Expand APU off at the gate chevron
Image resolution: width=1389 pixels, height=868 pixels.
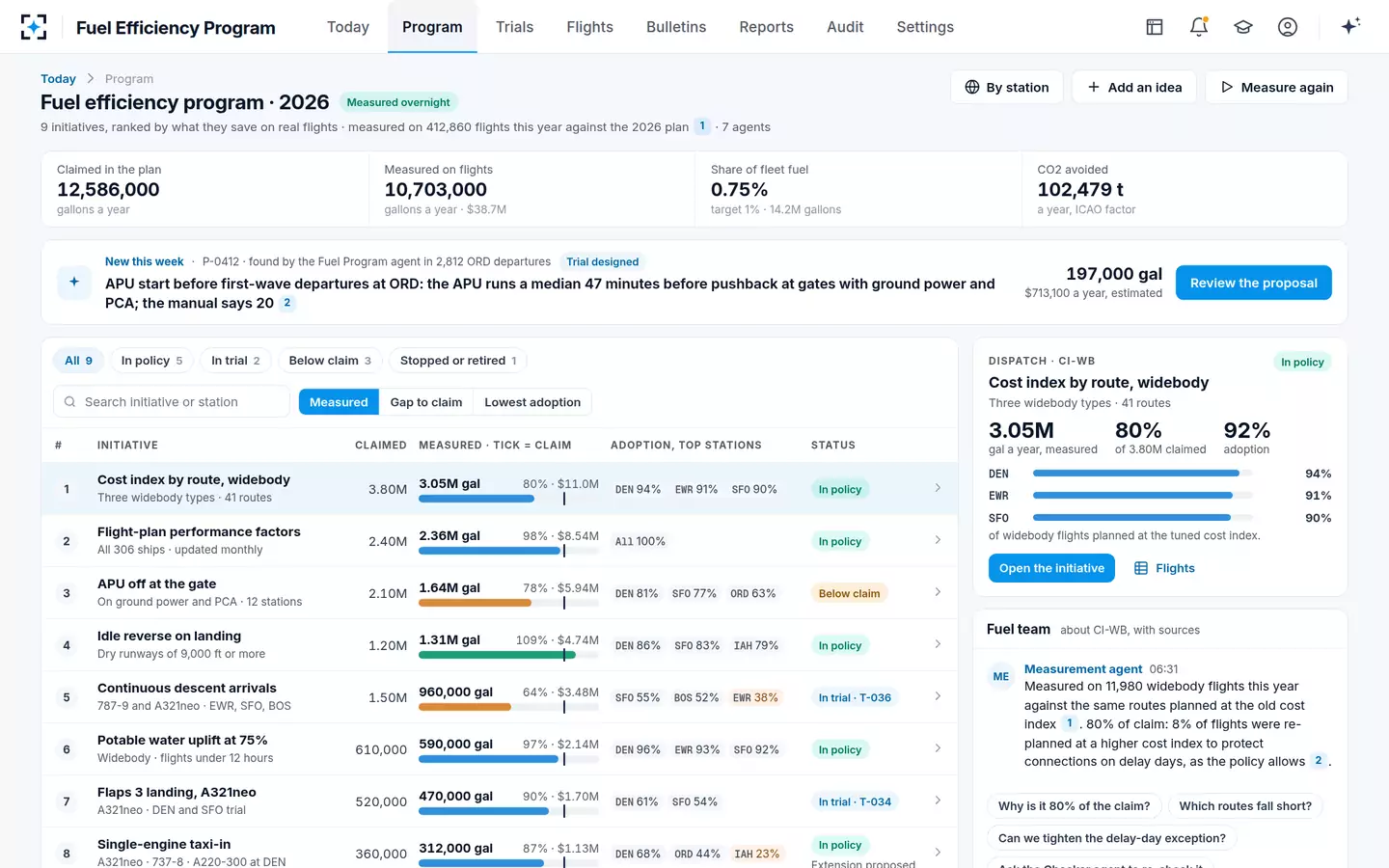pos(938,592)
